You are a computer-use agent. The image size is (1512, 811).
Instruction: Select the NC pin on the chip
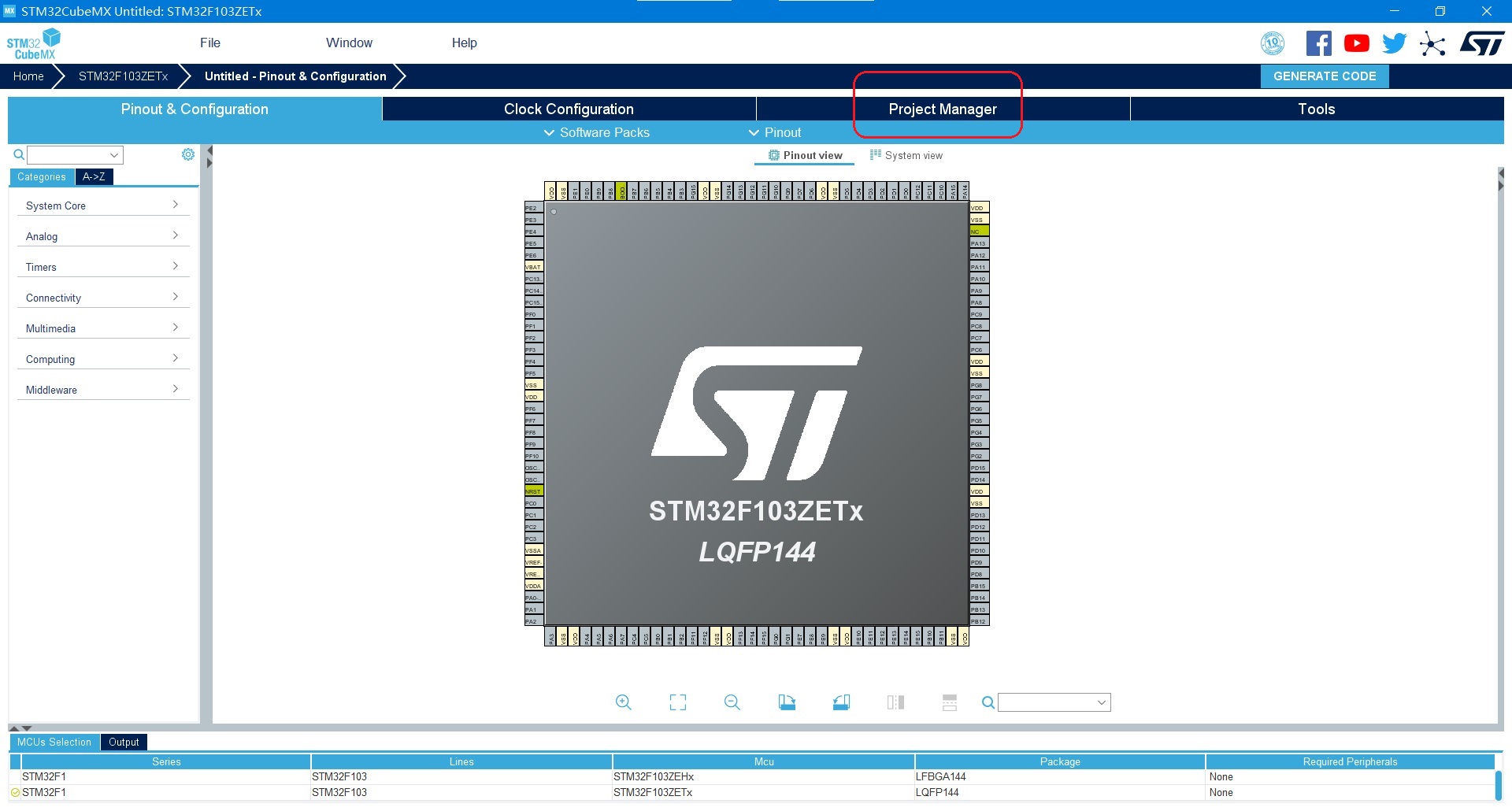[979, 231]
